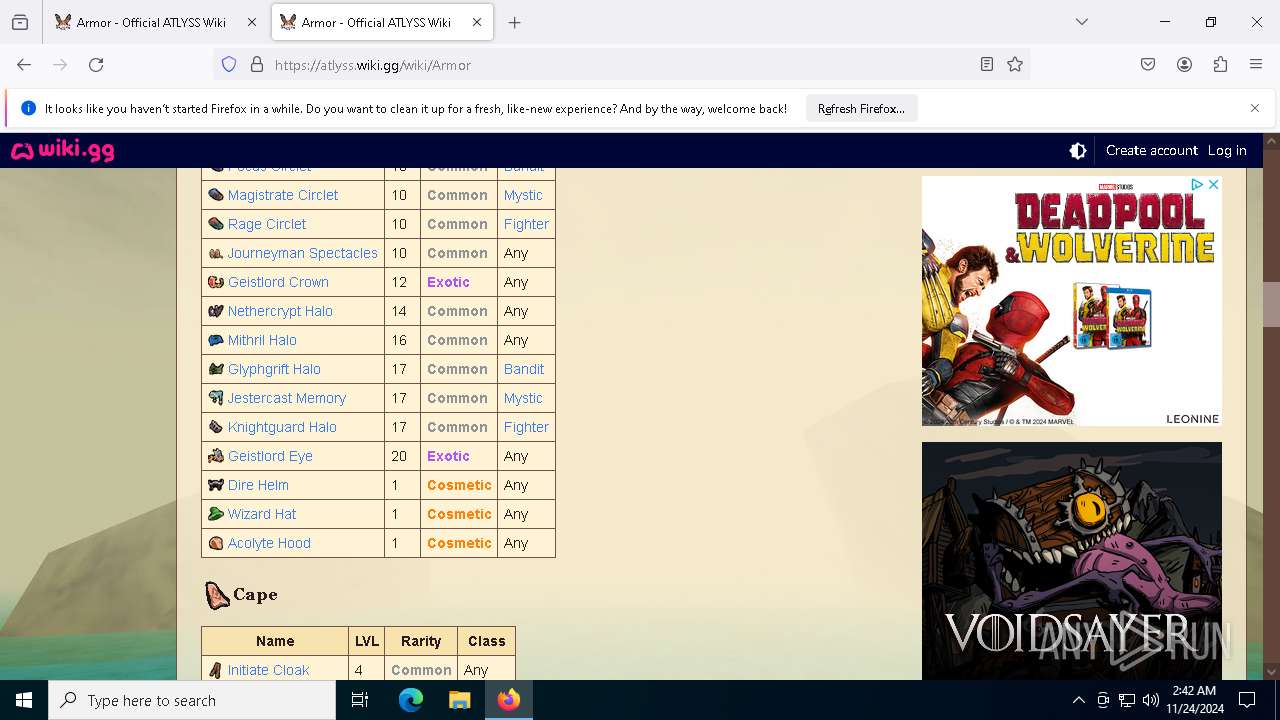Click the tracking protection shield icon
This screenshot has width=1280, height=720.
[x=229, y=65]
